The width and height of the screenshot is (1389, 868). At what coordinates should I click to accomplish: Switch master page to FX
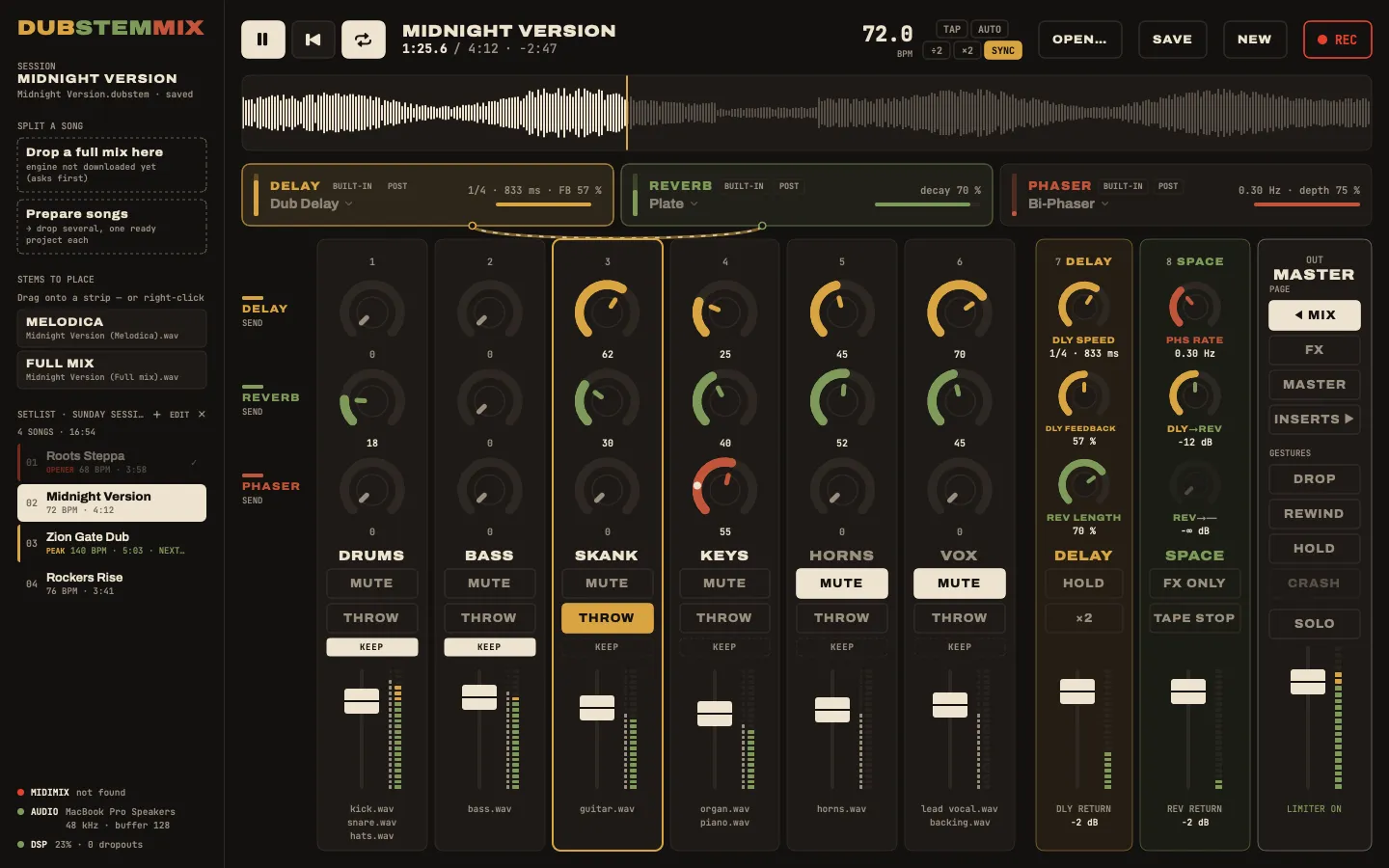coord(1314,350)
